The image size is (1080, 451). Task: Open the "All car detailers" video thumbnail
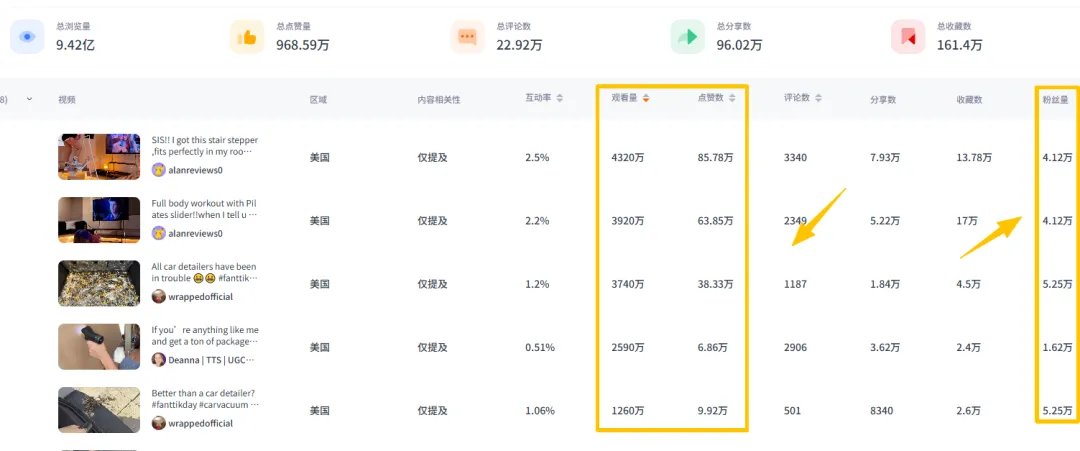(x=99, y=284)
